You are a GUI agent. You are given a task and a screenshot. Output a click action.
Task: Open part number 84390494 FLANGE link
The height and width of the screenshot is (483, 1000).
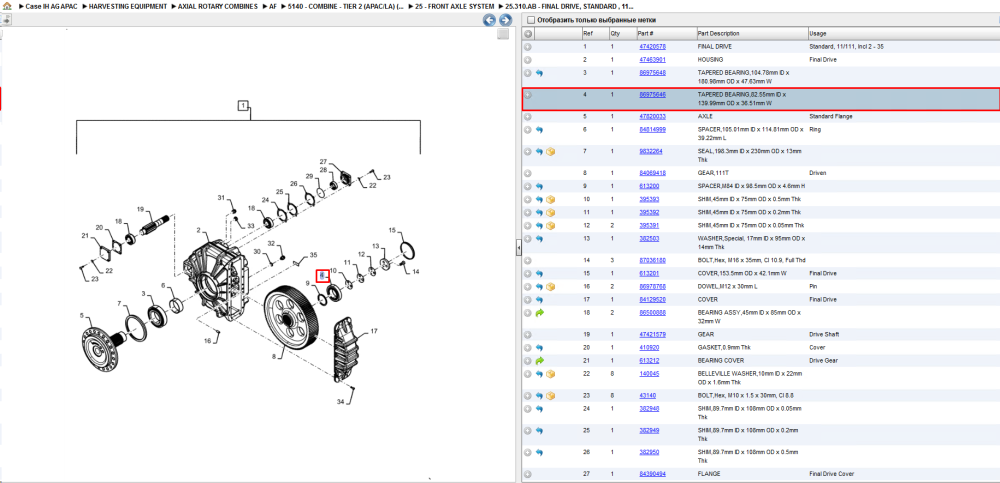pyautogui.click(x=652, y=474)
